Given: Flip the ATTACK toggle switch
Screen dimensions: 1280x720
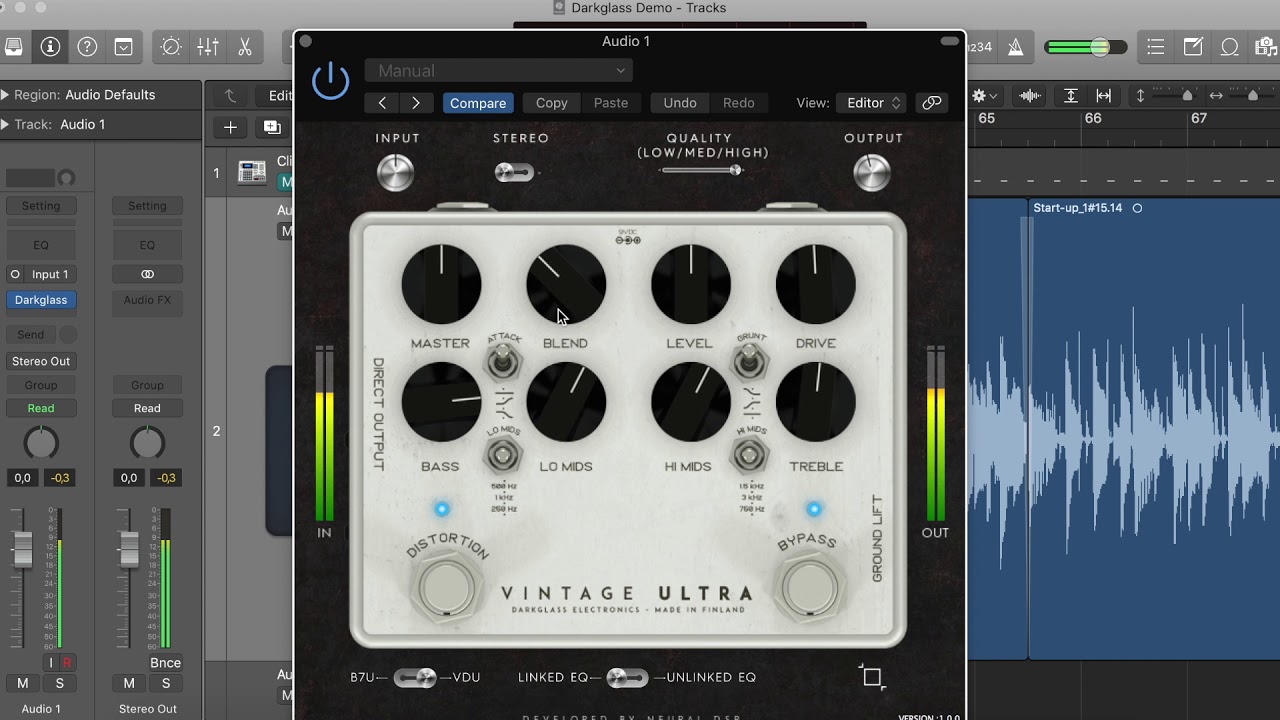Looking at the screenshot, I should click(x=502, y=359).
